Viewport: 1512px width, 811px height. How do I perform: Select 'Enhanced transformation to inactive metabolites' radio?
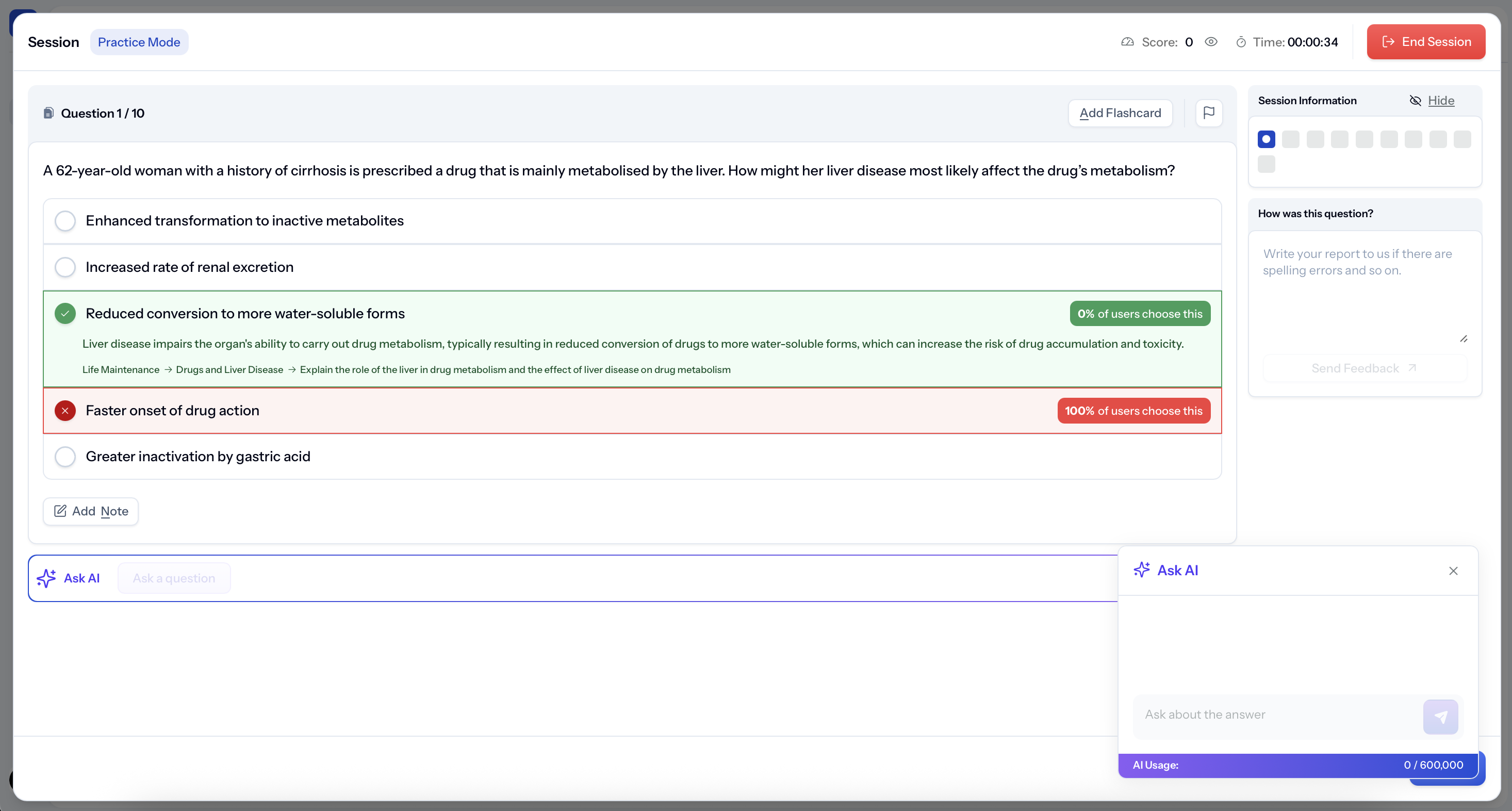click(65, 221)
